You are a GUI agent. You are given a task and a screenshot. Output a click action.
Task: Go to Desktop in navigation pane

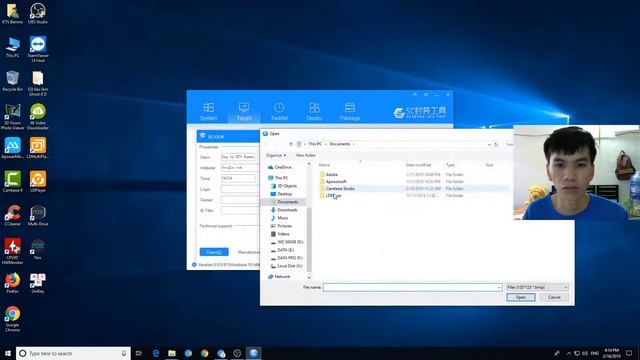point(284,194)
